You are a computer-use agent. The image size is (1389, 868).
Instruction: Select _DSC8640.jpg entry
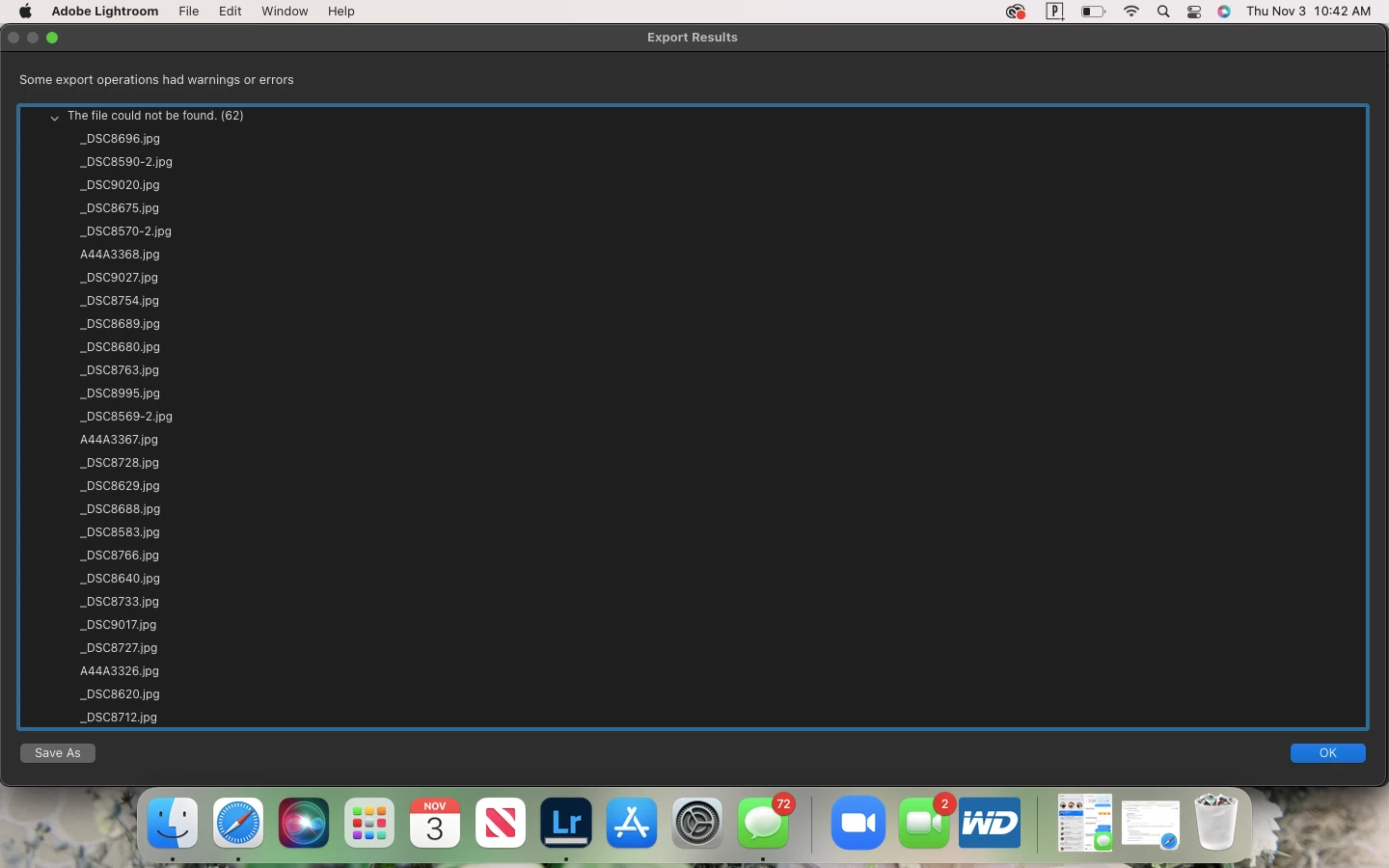(120, 579)
